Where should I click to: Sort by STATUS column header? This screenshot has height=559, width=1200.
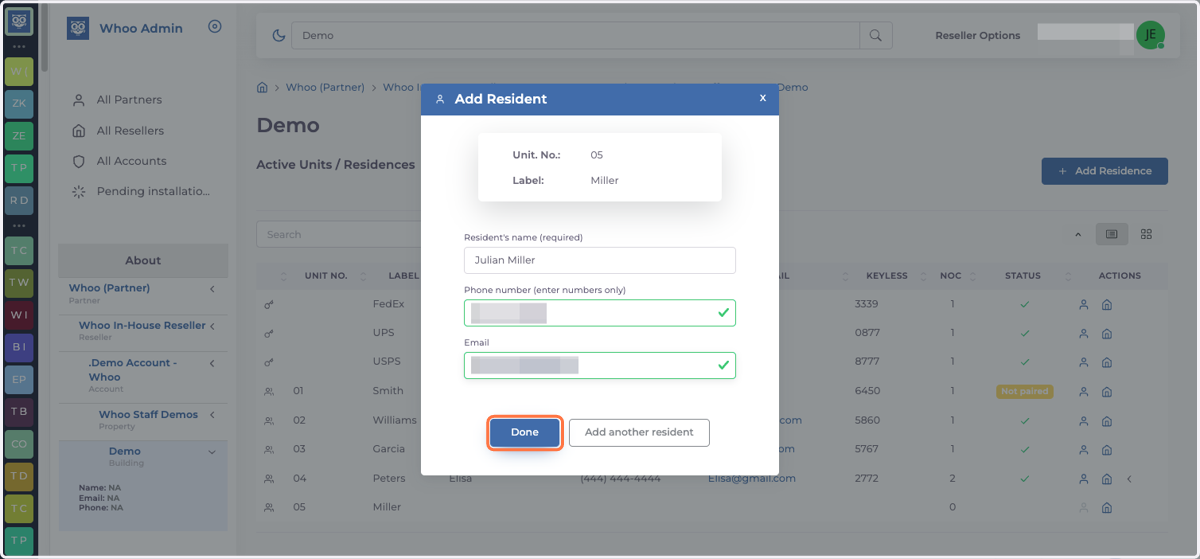[1023, 276]
